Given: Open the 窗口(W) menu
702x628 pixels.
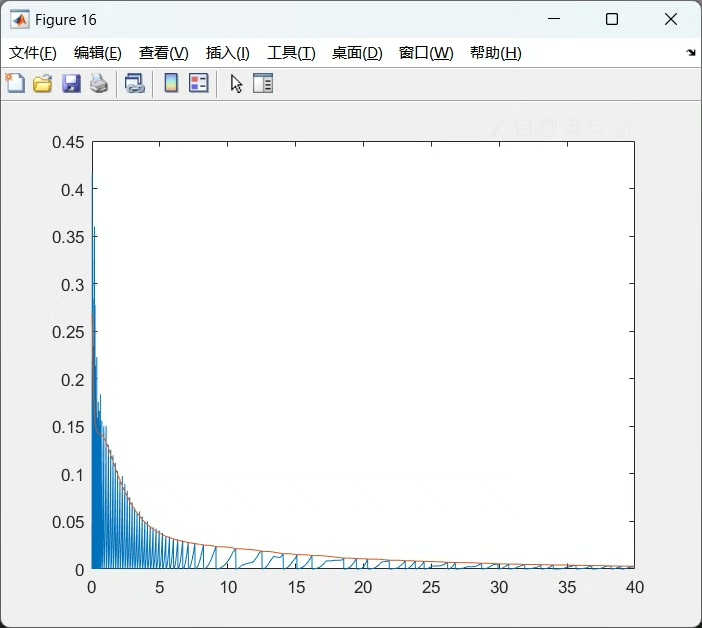Looking at the screenshot, I should 426,53.
